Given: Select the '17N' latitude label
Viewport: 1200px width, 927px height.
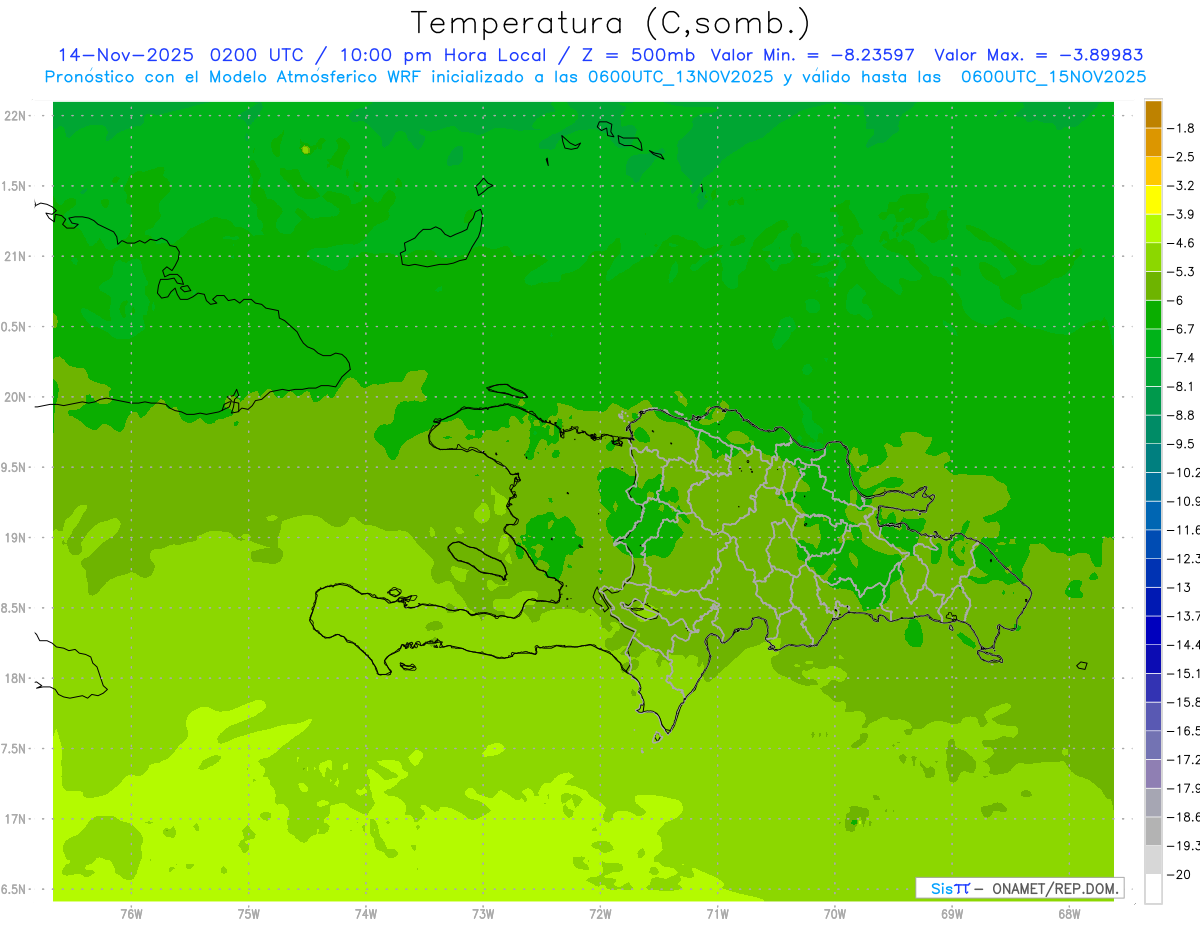Looking at the screenshot, I should [17, 819].
